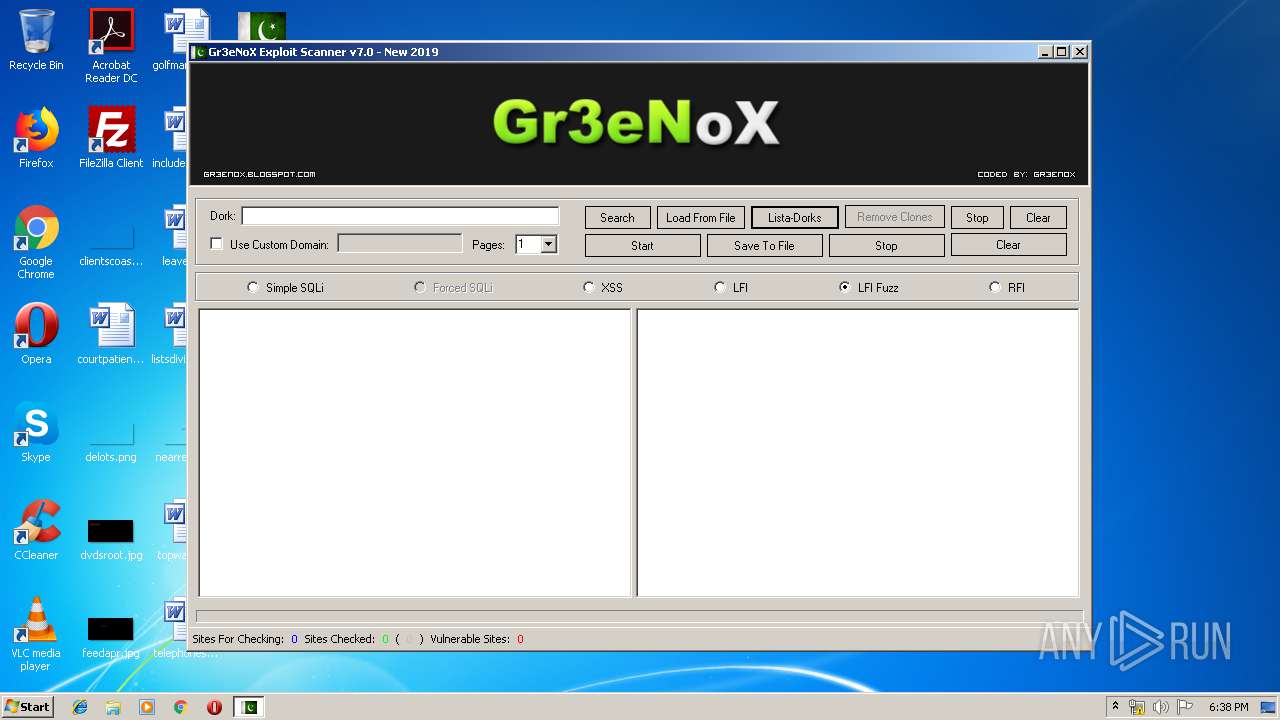Open the media player taskbar icon
This screenshot has width=1280, height=720.
point(147,707)
